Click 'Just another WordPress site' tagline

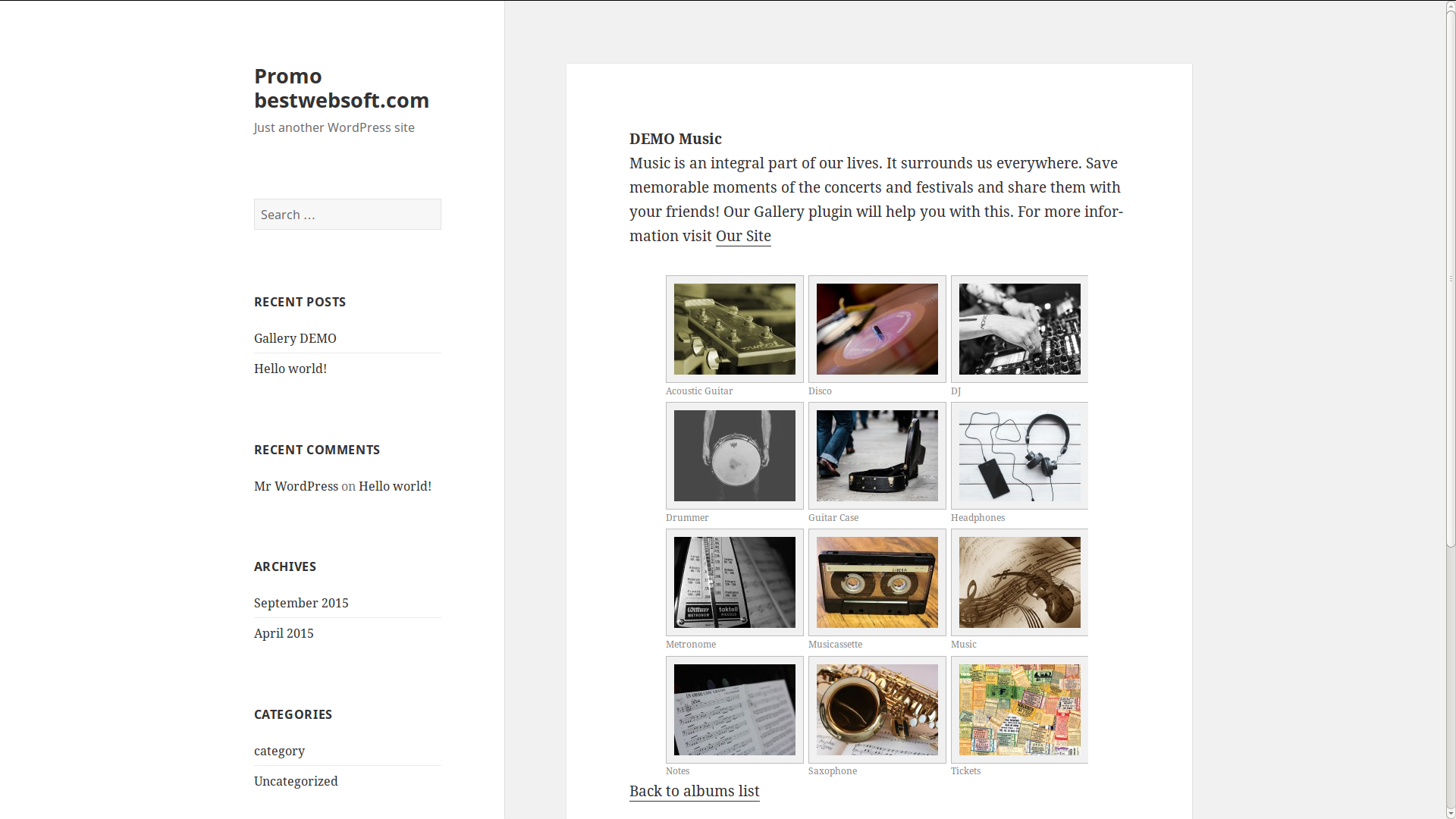pos(334,127)
